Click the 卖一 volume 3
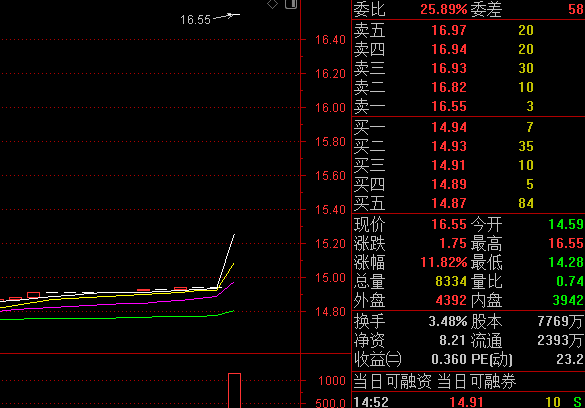 [530, 106]
